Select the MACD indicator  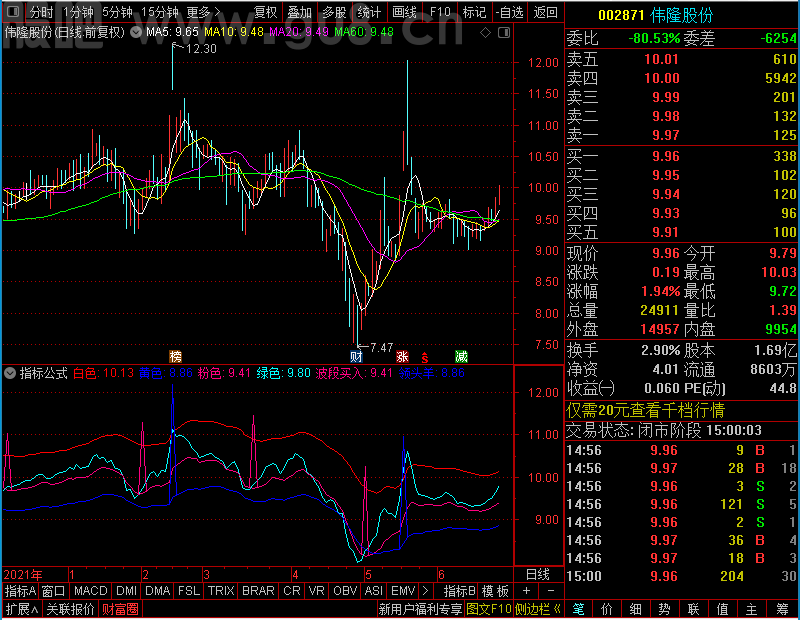(x=90, y=591)
